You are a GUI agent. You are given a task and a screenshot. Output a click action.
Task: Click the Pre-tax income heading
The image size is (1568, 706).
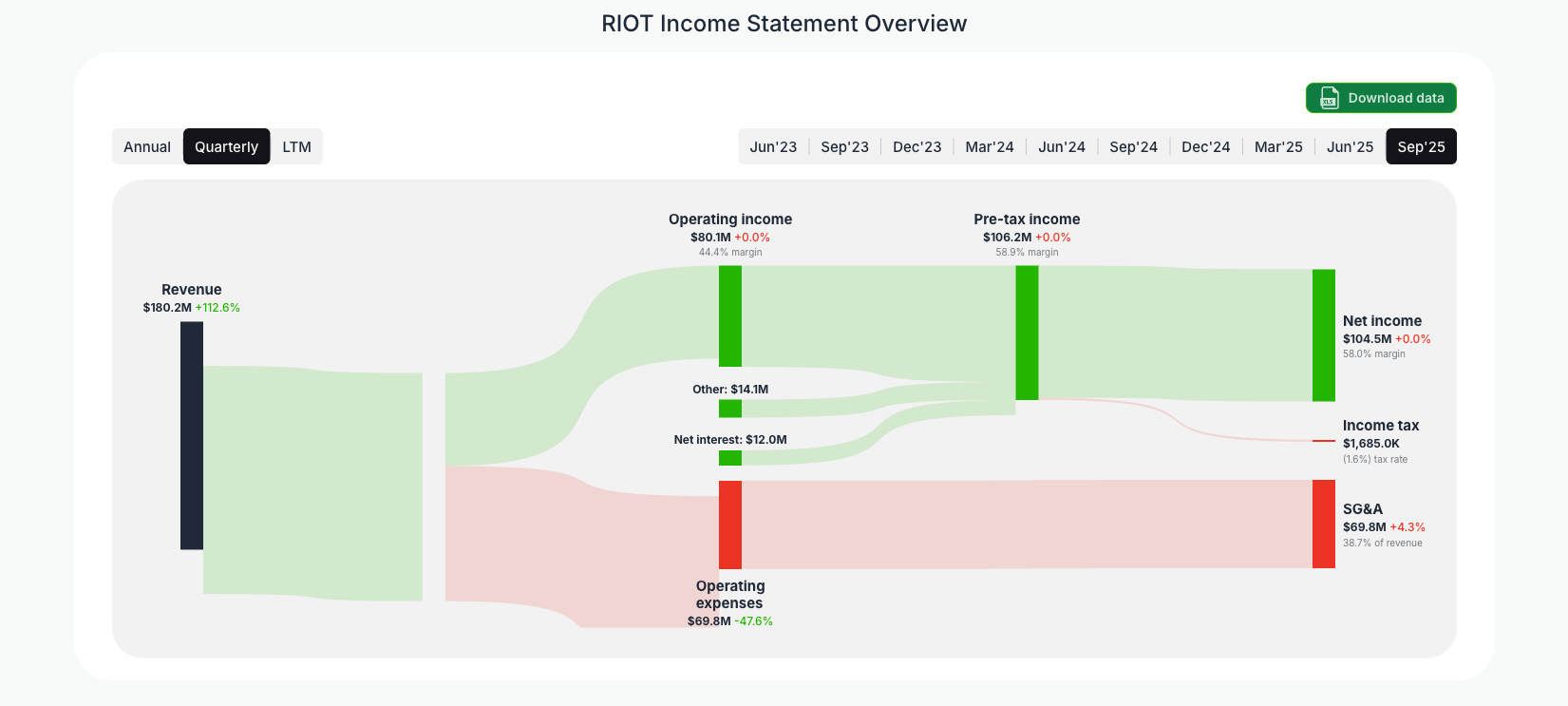pos(1027,219)
